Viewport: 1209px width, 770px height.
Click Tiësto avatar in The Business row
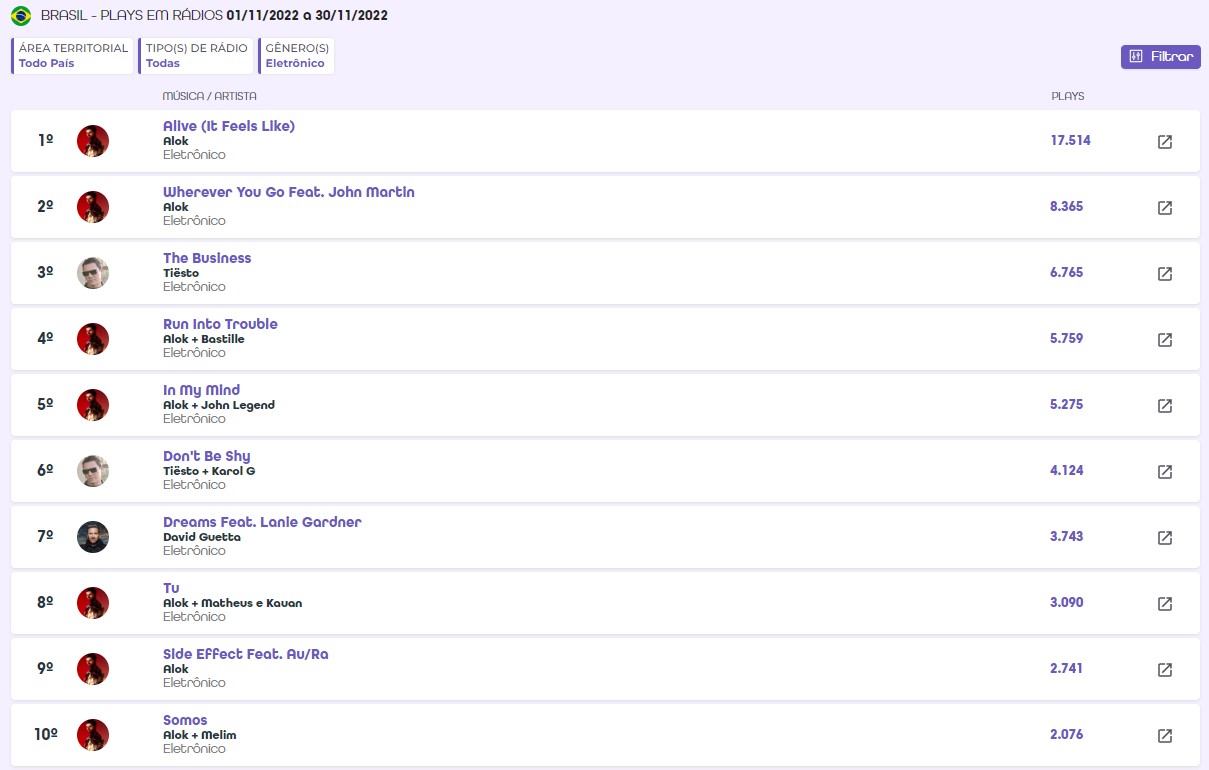point(93,273)
